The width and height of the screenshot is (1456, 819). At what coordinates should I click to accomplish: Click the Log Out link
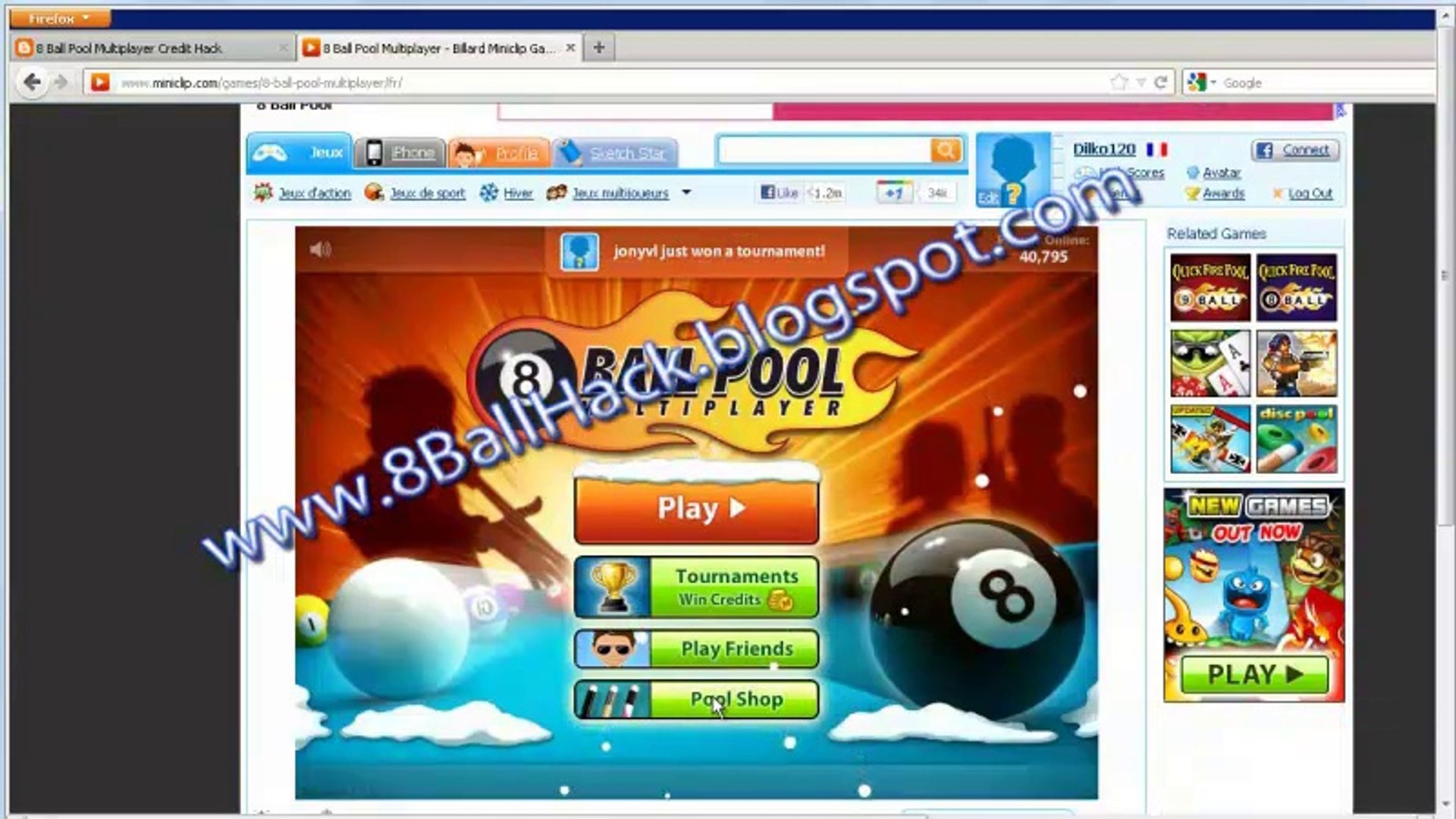coord(1310,193)
